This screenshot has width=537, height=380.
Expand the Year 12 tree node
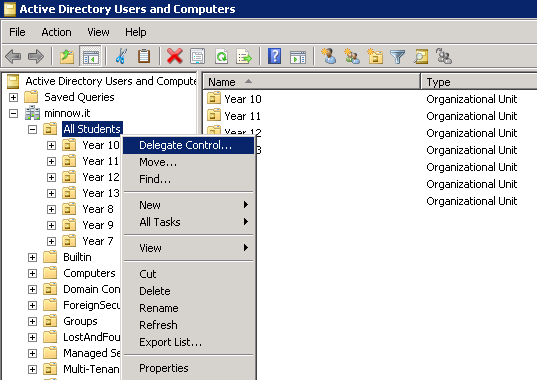(x=51, y=177)
